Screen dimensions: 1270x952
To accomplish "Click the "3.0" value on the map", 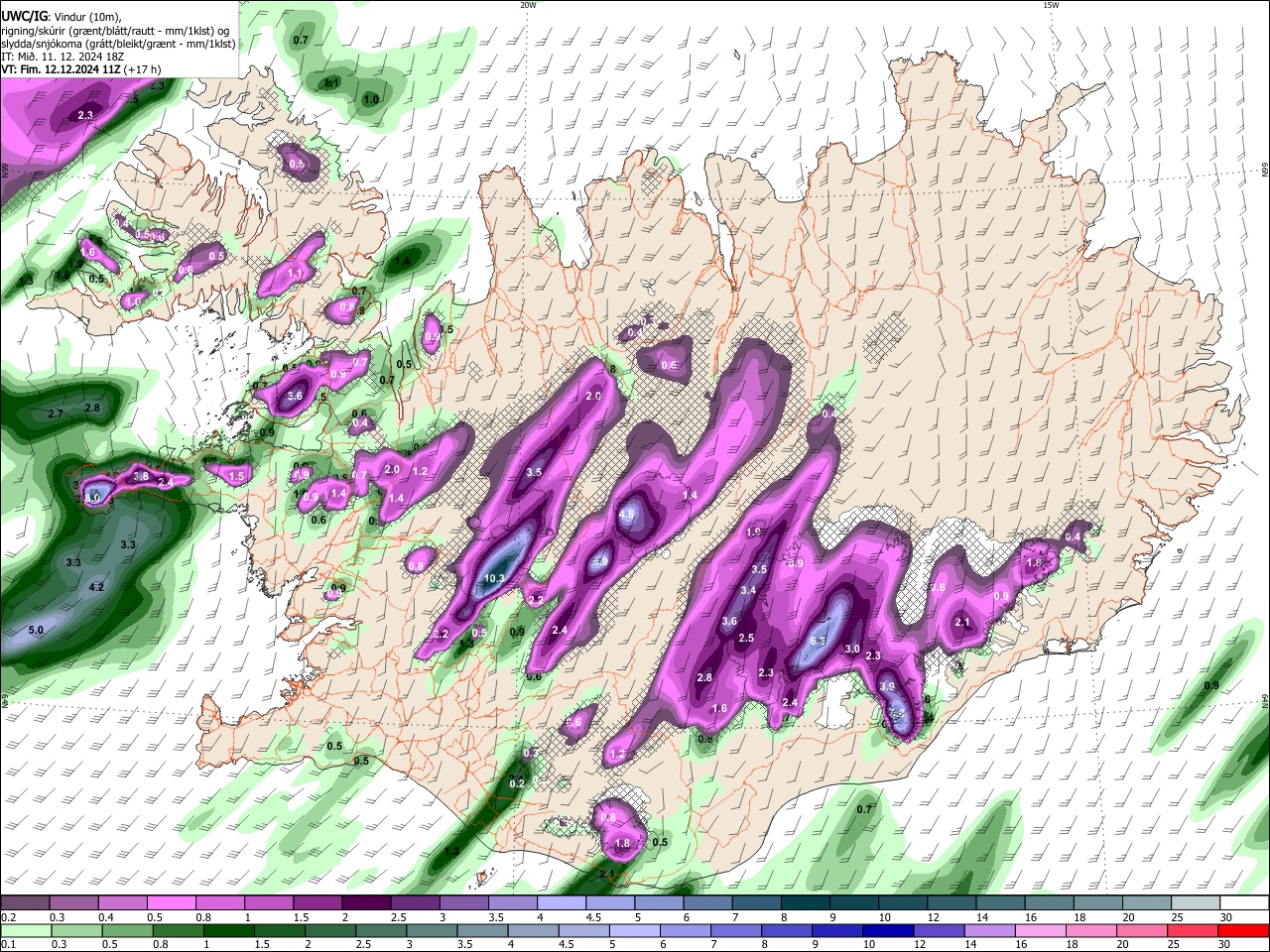I will pyautogui.click(x=851, y=650).
